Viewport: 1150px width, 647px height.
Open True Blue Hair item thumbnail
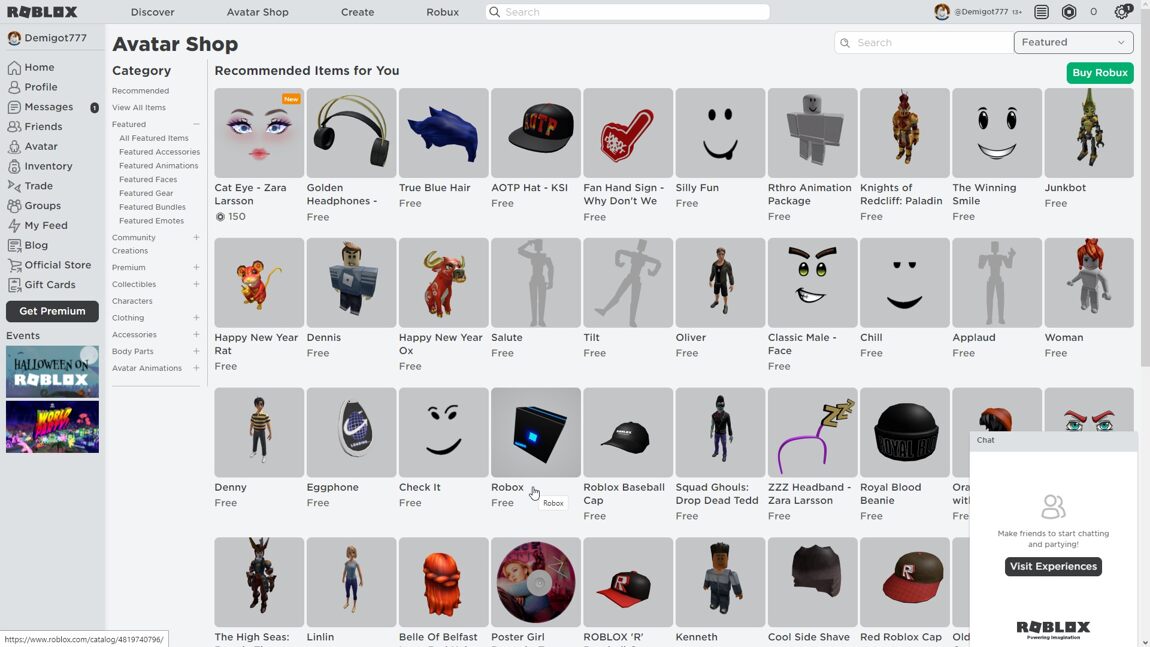[444, 133]
